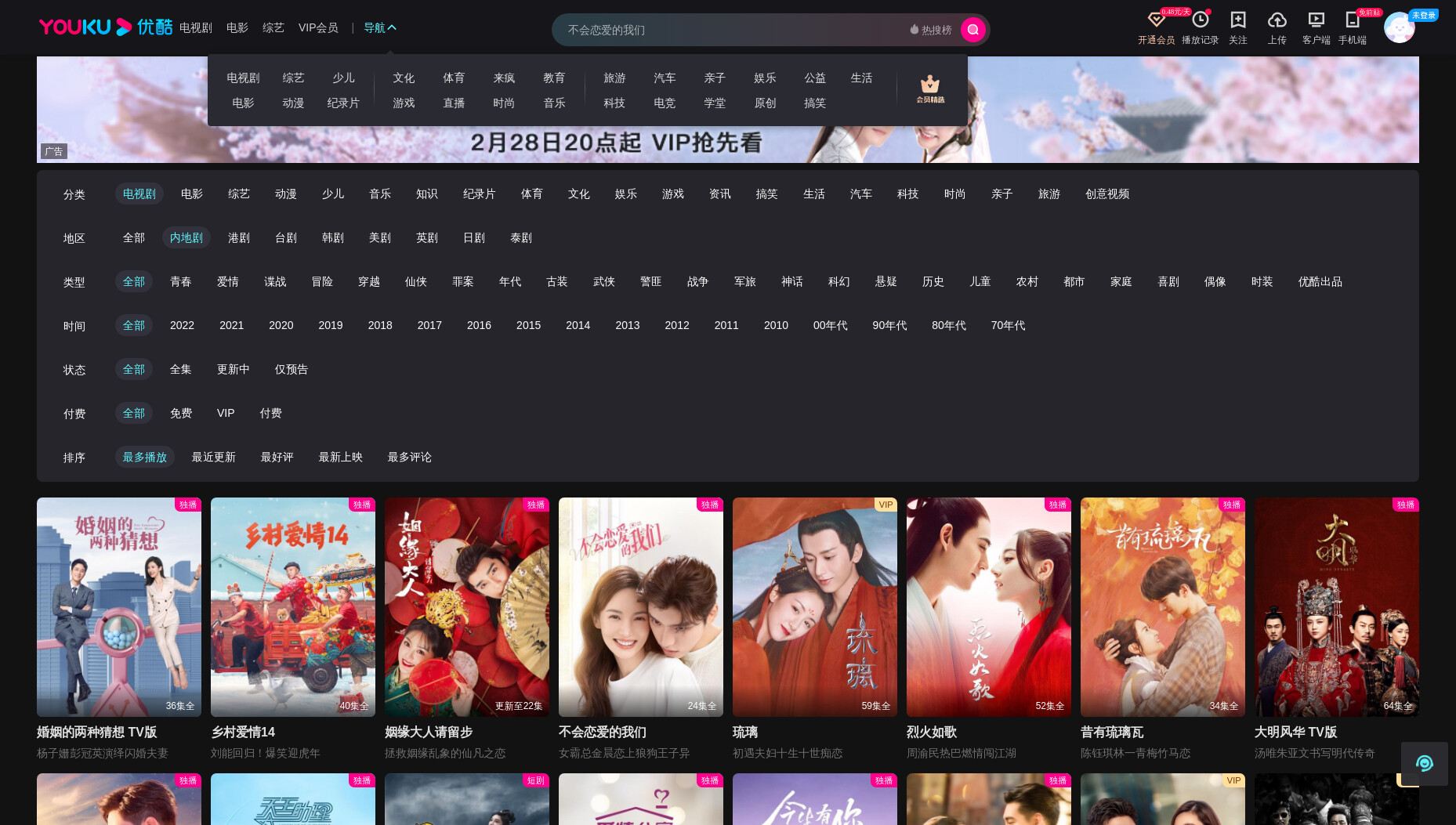Image resolution: width=1456 pixels, height=825 pixels.
Task: Sort by 最近更新
Action: [214, 457]
